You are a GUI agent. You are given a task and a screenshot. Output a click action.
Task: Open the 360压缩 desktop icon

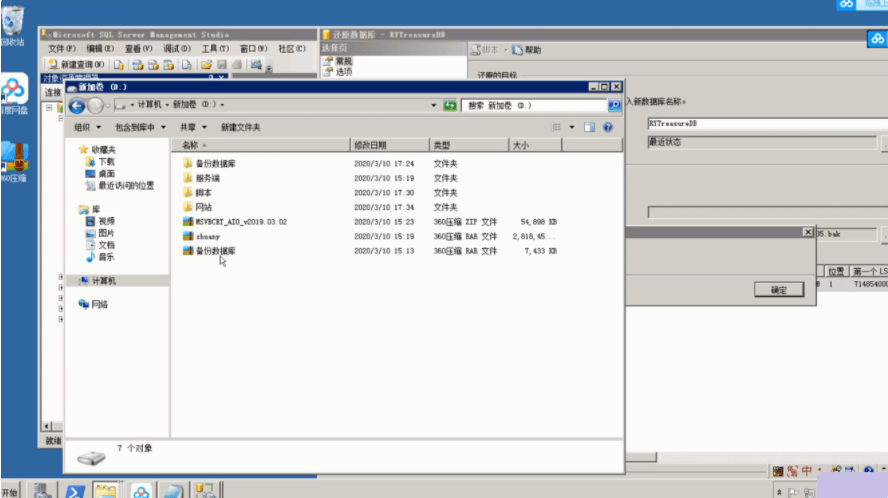coord(15,157)
